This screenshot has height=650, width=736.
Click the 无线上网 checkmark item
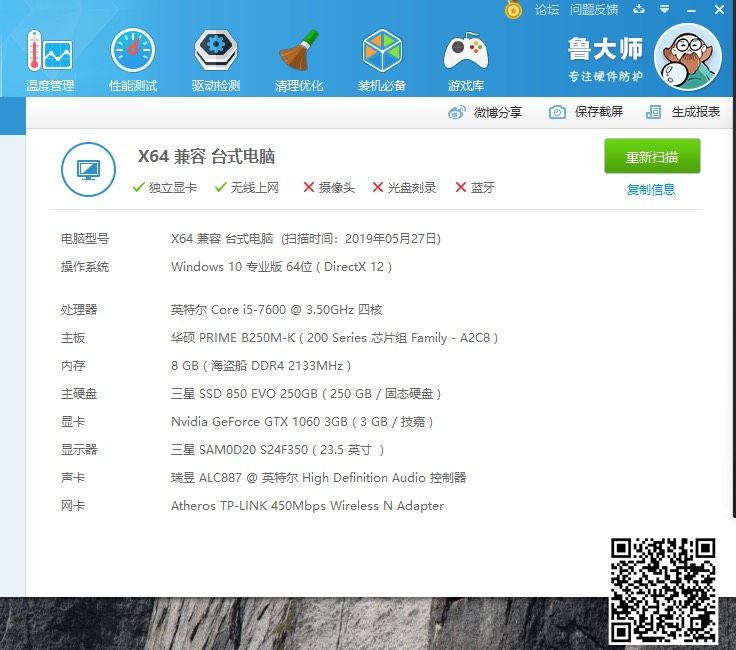[x=246, y=188]
